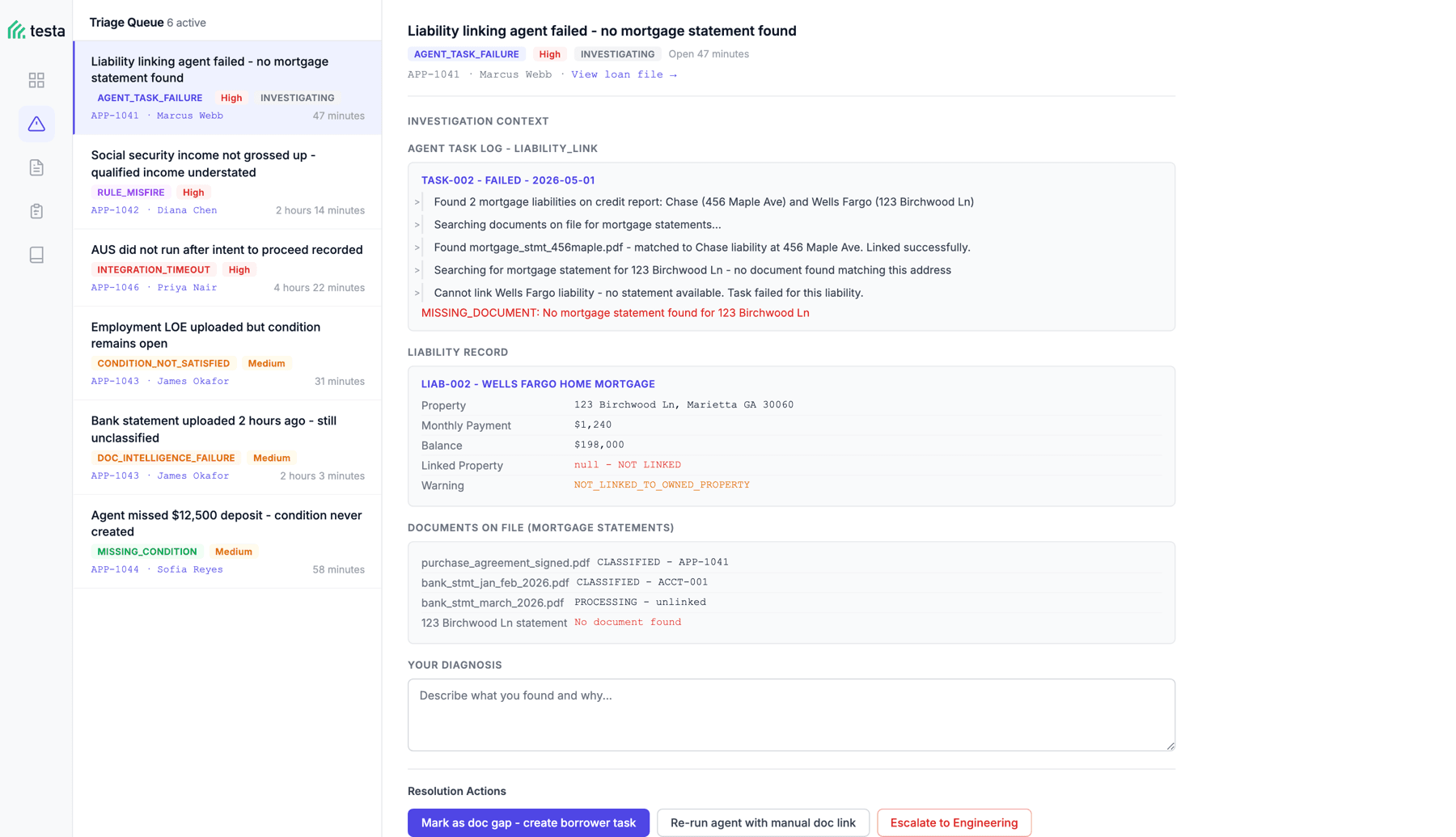Click the testa logo icon

pos(16,30)
